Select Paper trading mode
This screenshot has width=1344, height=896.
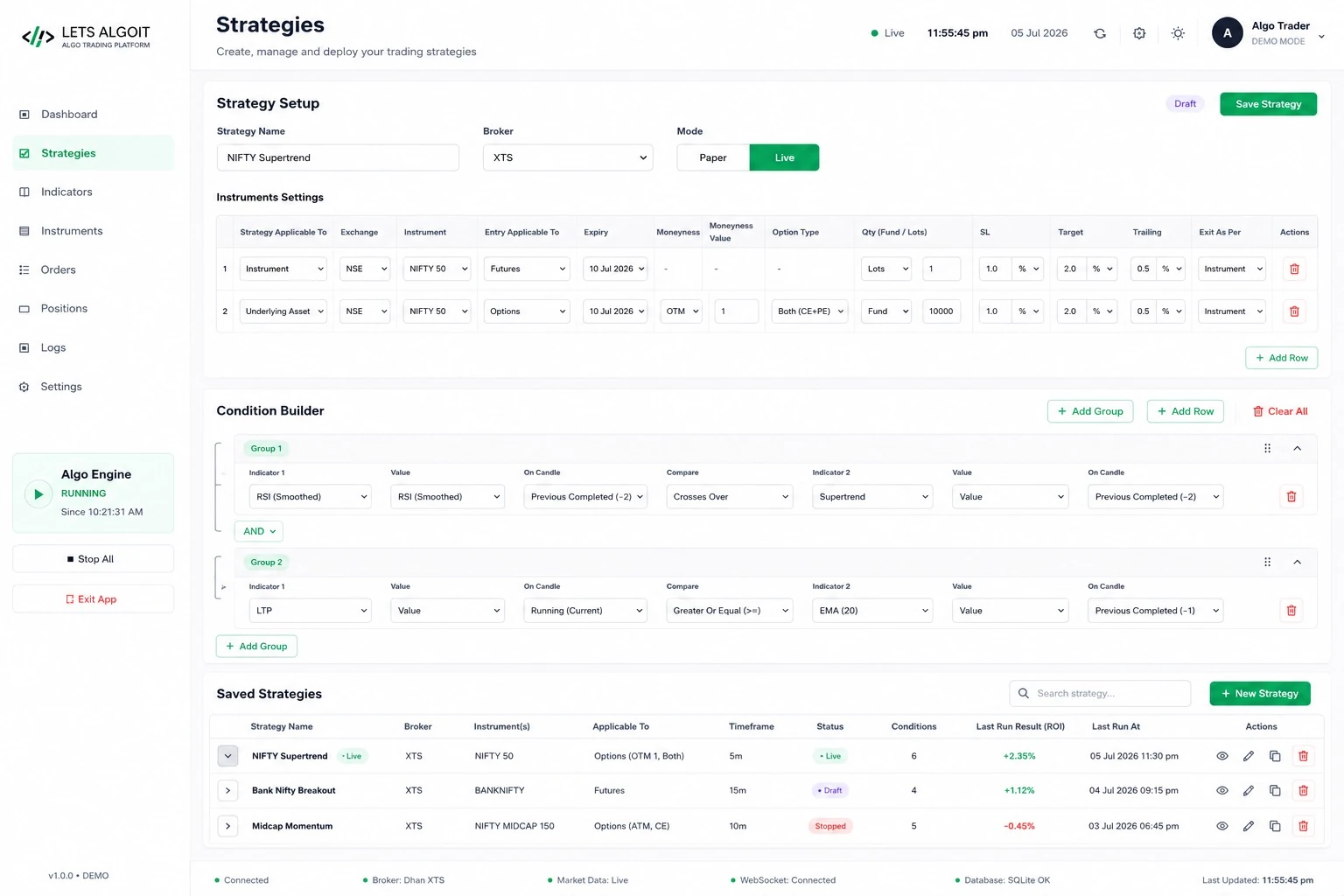(713, 157)
